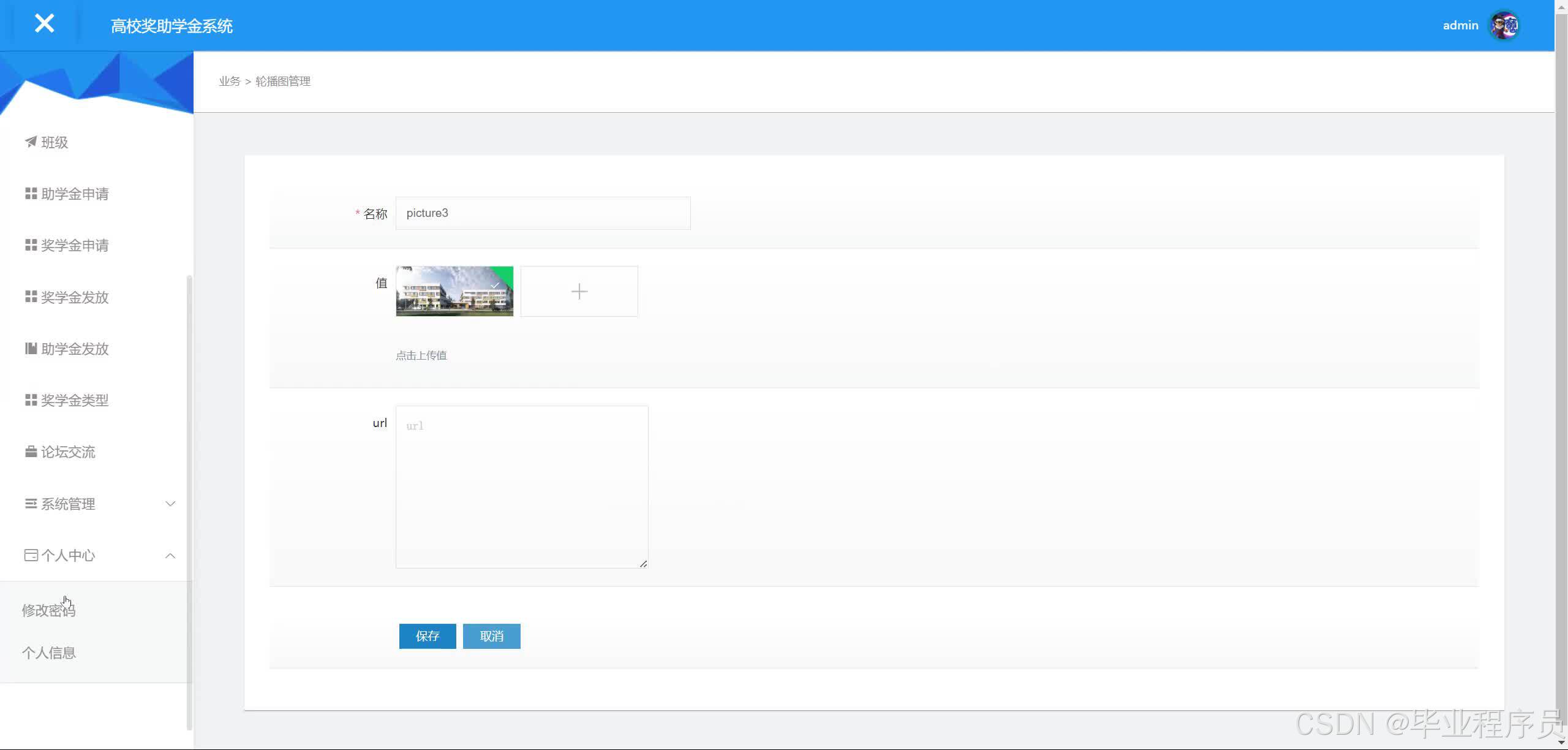Click the 名称 input field containing picture3

click(x=543, y=213)
